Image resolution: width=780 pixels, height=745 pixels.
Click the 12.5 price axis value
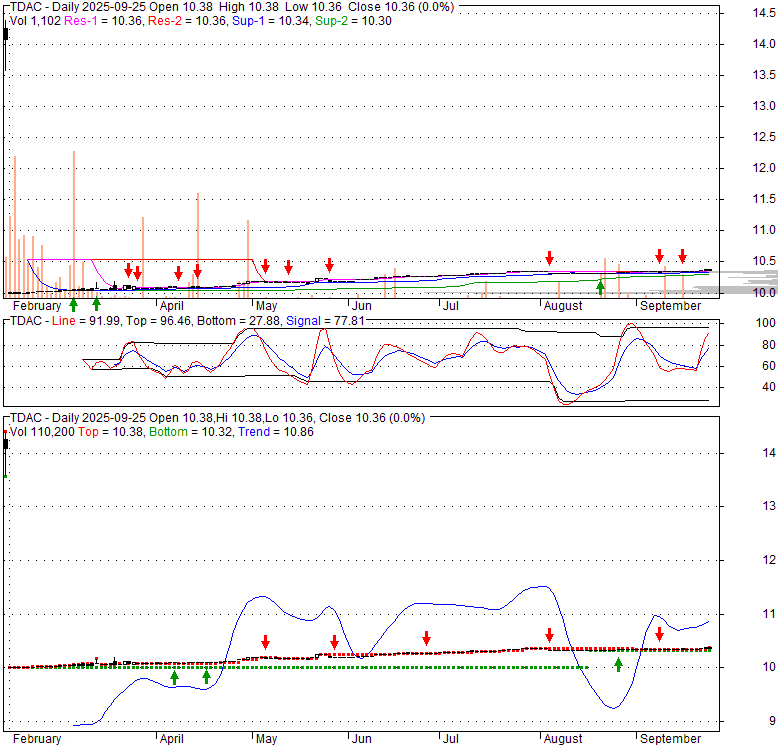764,137
